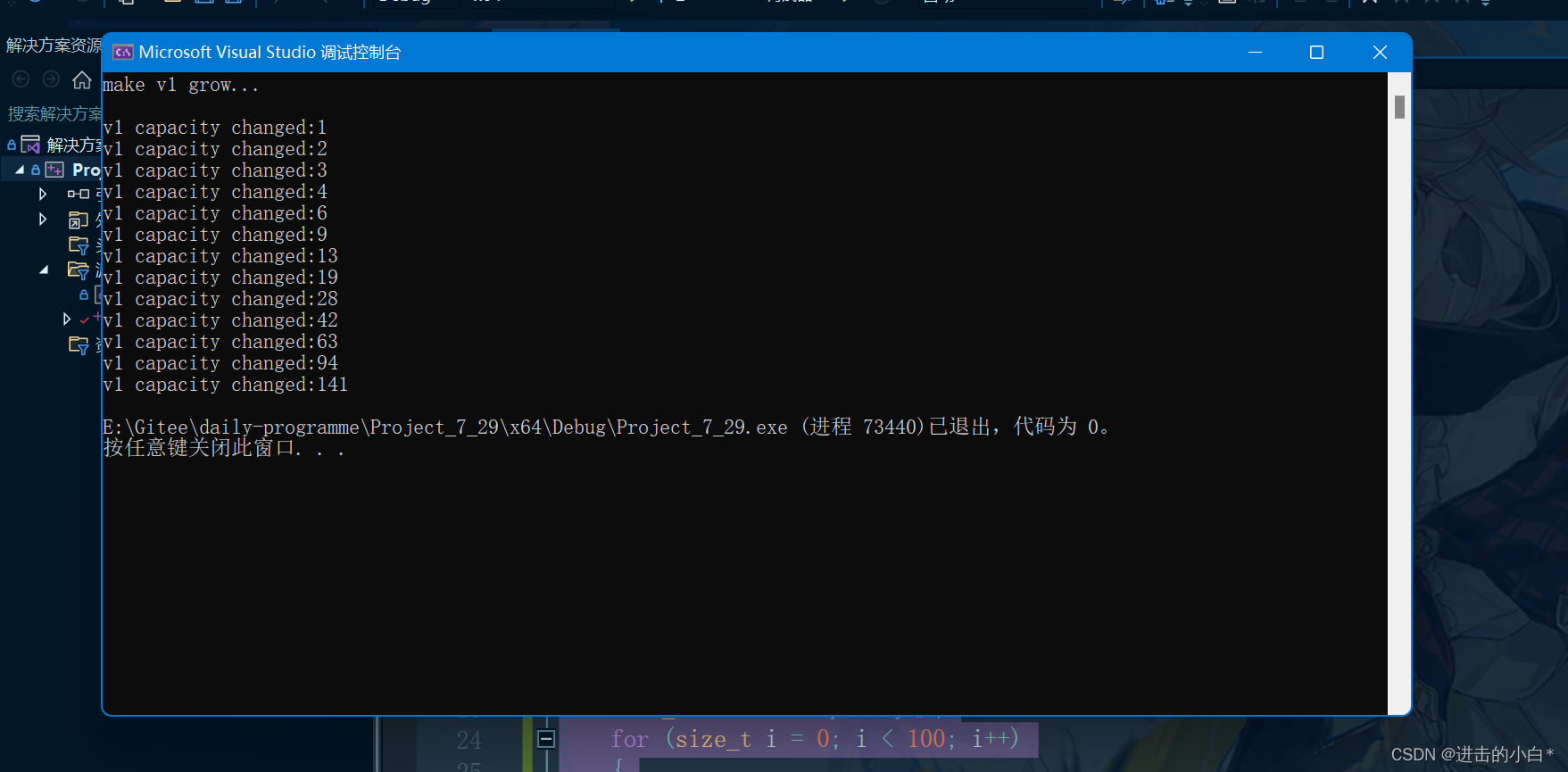Screen dimensions: 1568x772
Task: Select the References node icon
Action: pos(79,194)
